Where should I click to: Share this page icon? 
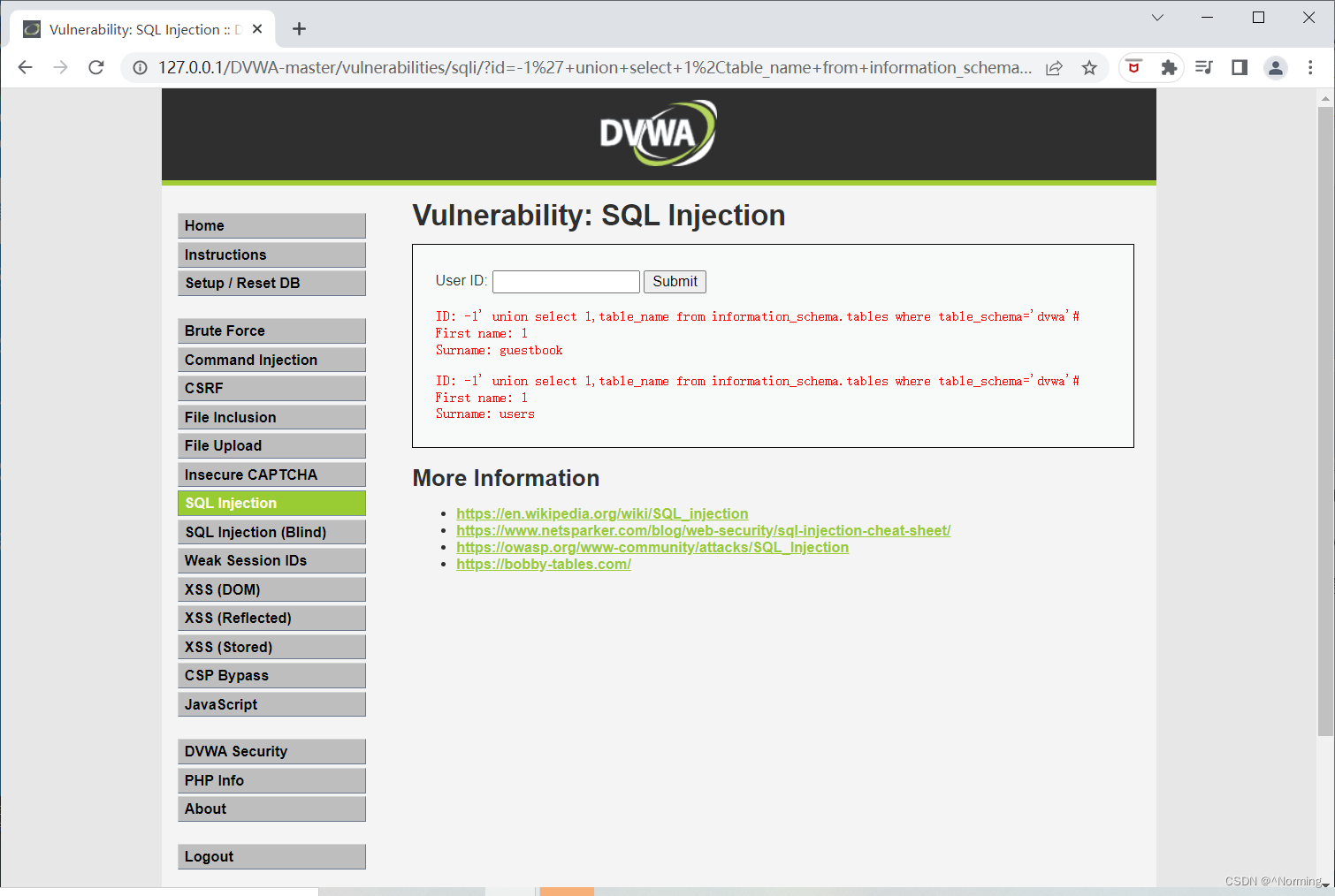click(x=1054, y=68)
